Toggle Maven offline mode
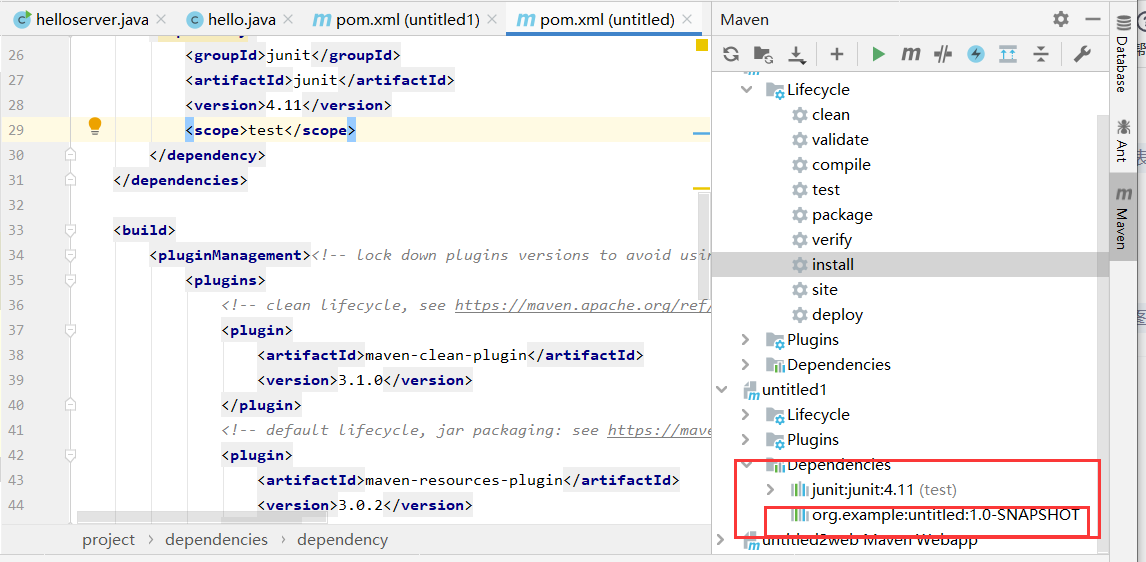 [x=976, y=53]
